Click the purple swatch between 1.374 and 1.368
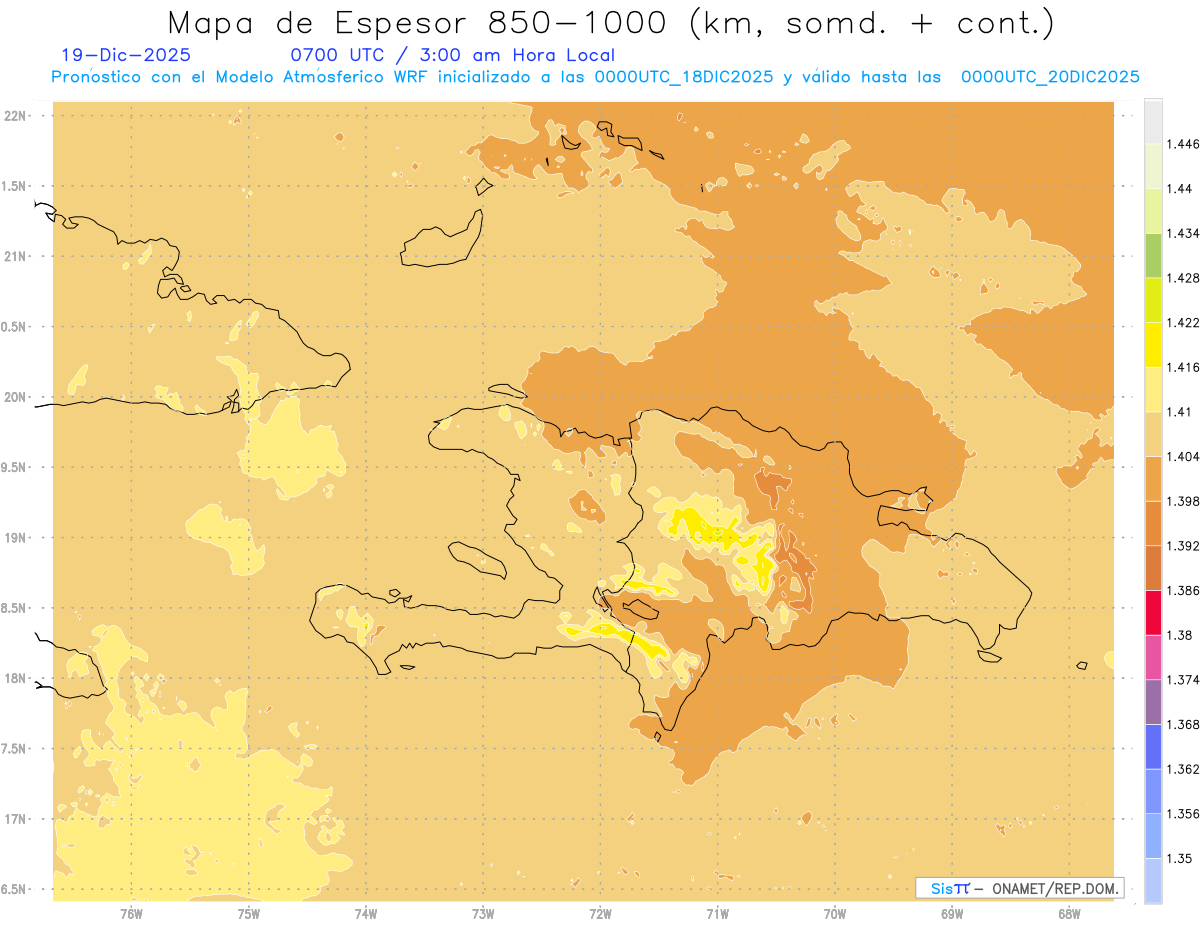The image size is (1200, 927). [x=1153, y=702]
